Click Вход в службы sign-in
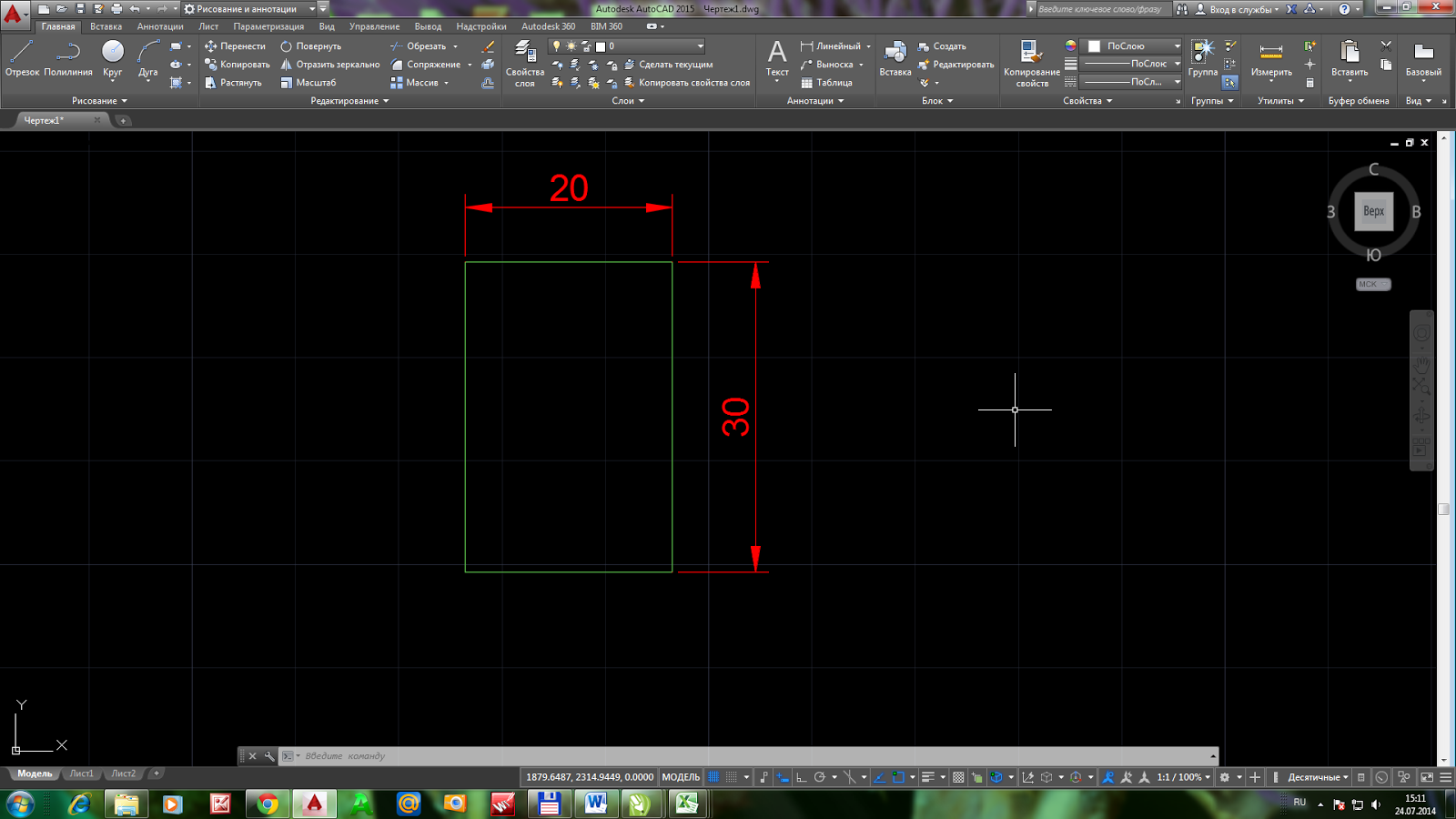 tap(1237, 9)
